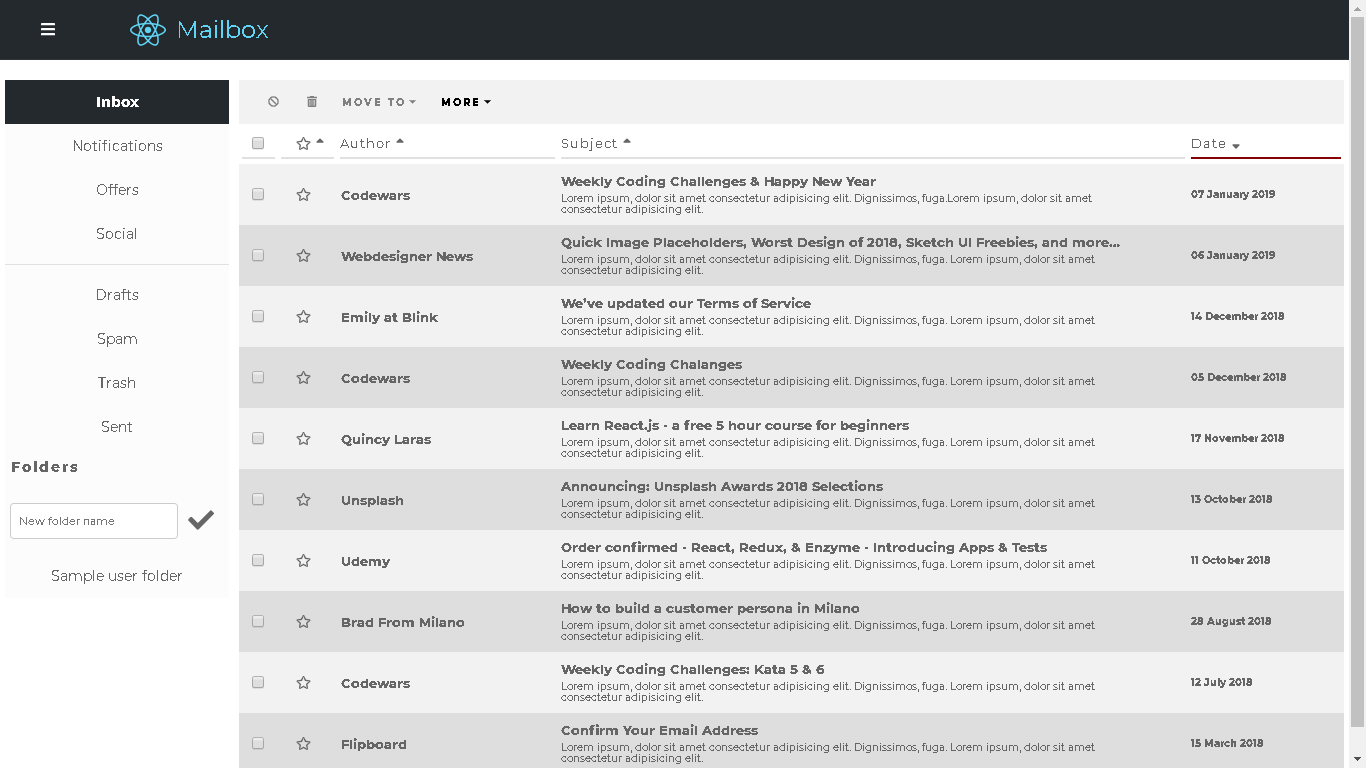Open How to build a customer persona email

pos(710,608)
